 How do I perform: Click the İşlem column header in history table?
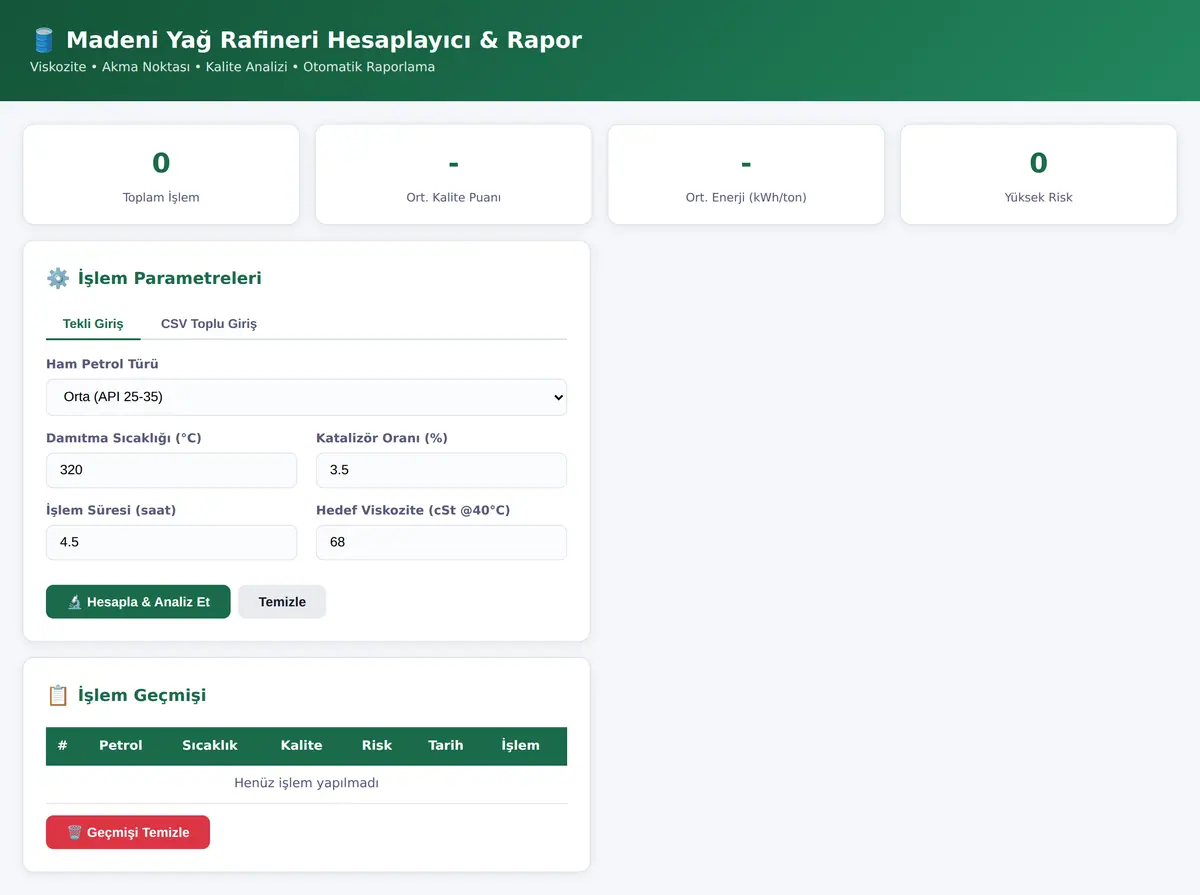pos(521,745)
